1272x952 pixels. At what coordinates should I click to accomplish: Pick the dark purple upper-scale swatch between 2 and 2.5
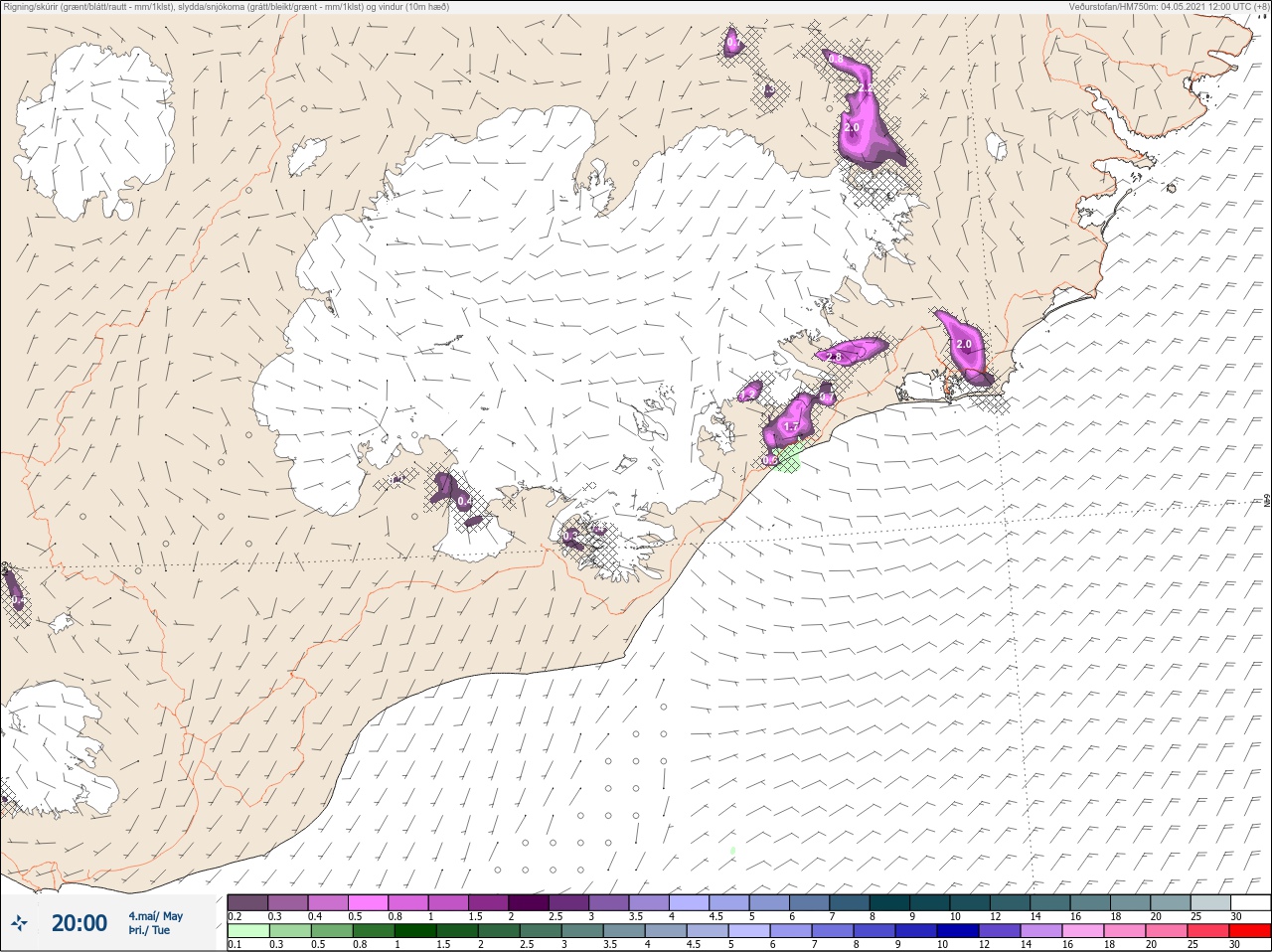pos(529,902)
